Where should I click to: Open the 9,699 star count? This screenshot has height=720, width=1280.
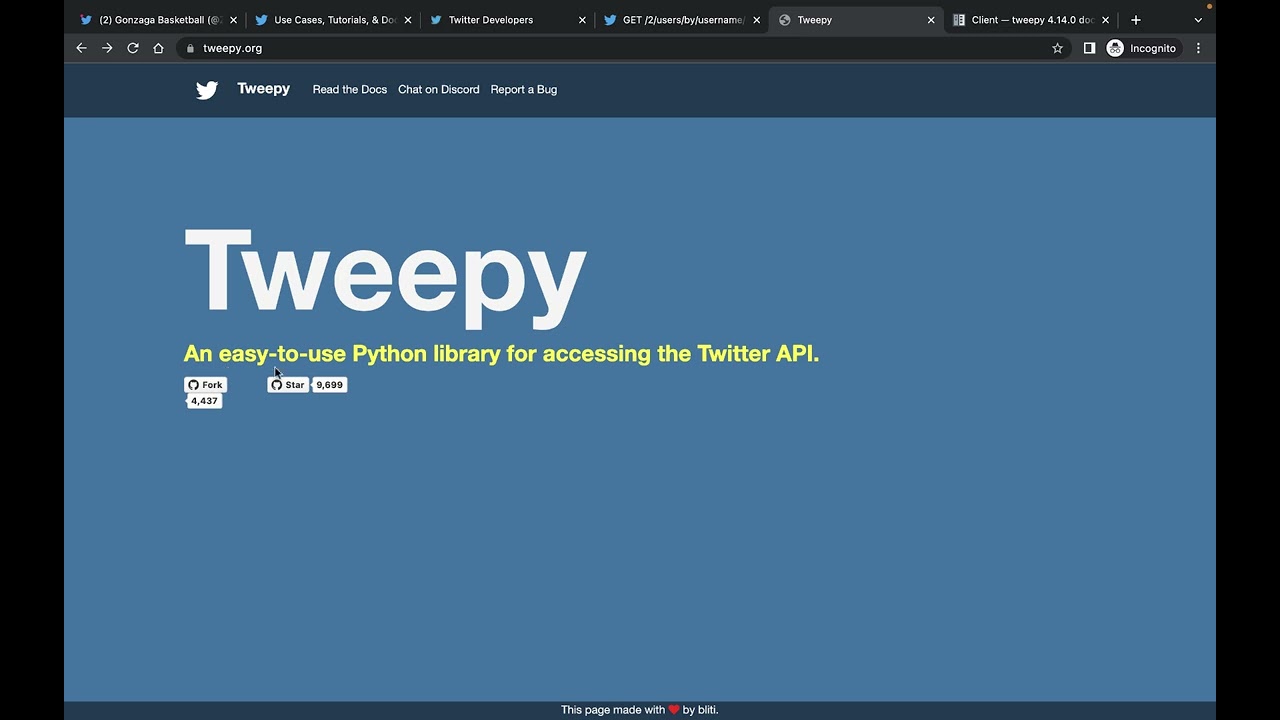pos(330,385)
